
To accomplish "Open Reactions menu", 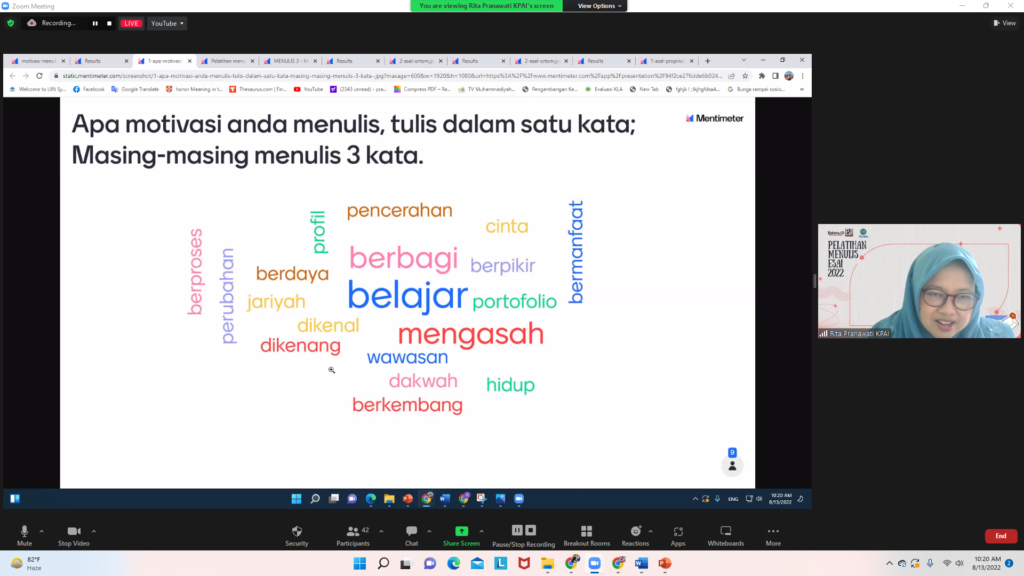I will pyautogui.click(x=635, y=536).
